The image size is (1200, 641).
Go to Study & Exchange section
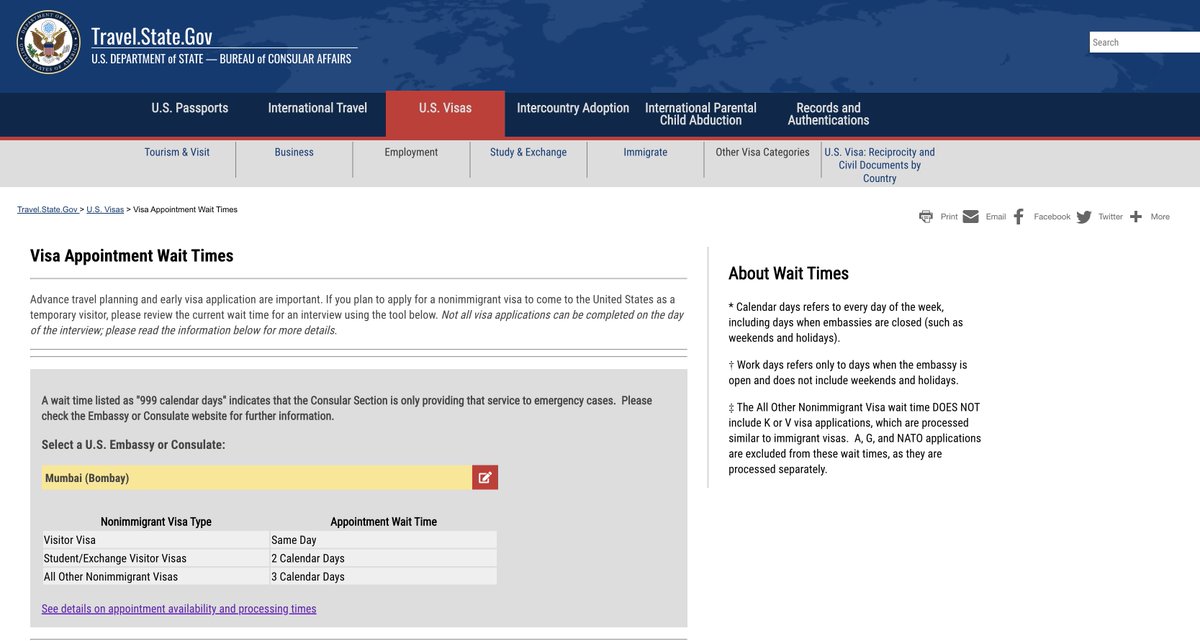coord(528,152)
